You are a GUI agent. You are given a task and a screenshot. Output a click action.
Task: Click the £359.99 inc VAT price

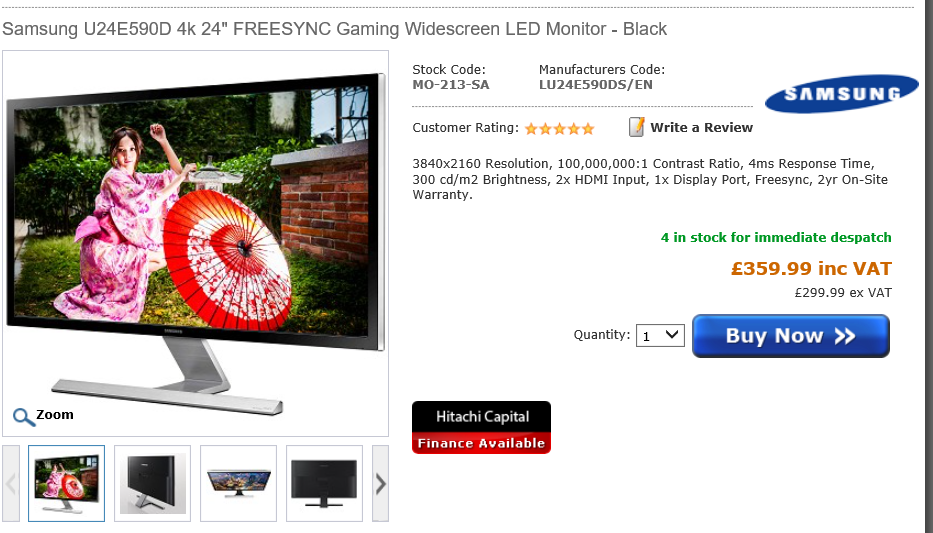point(811,268)
